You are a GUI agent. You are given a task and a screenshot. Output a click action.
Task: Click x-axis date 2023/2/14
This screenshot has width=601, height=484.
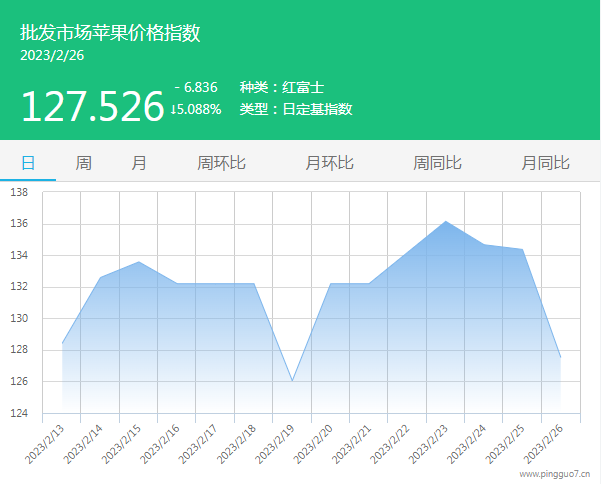tap(83, 445)
